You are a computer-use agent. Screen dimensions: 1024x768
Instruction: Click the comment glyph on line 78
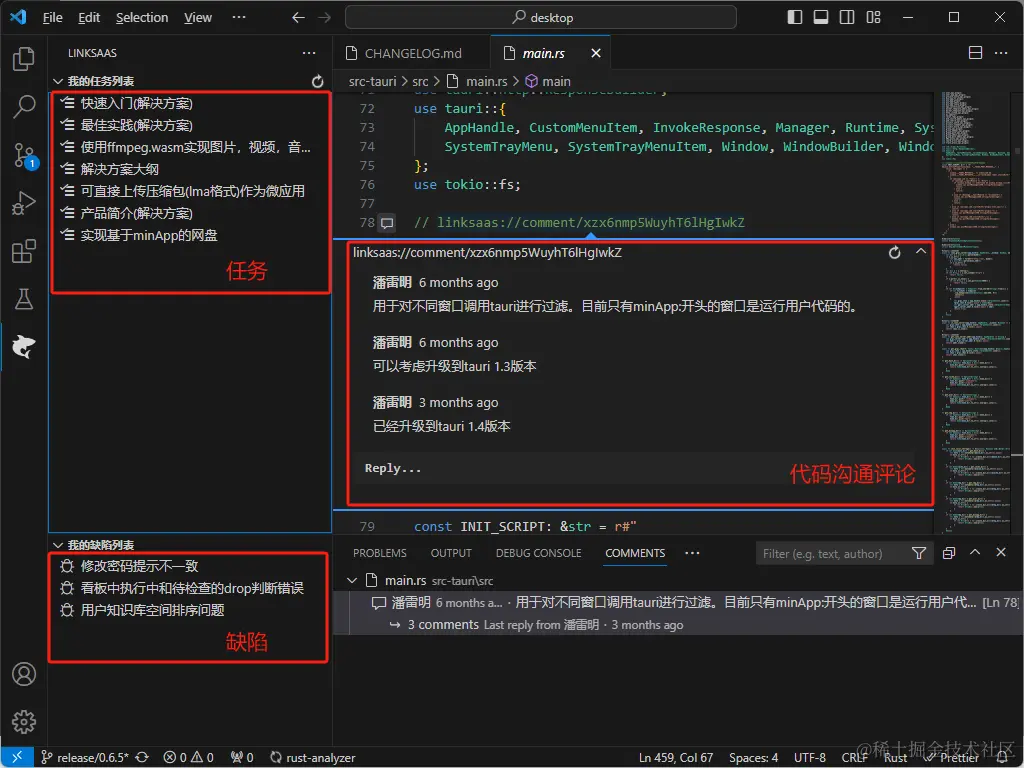(x=387, y=223)
